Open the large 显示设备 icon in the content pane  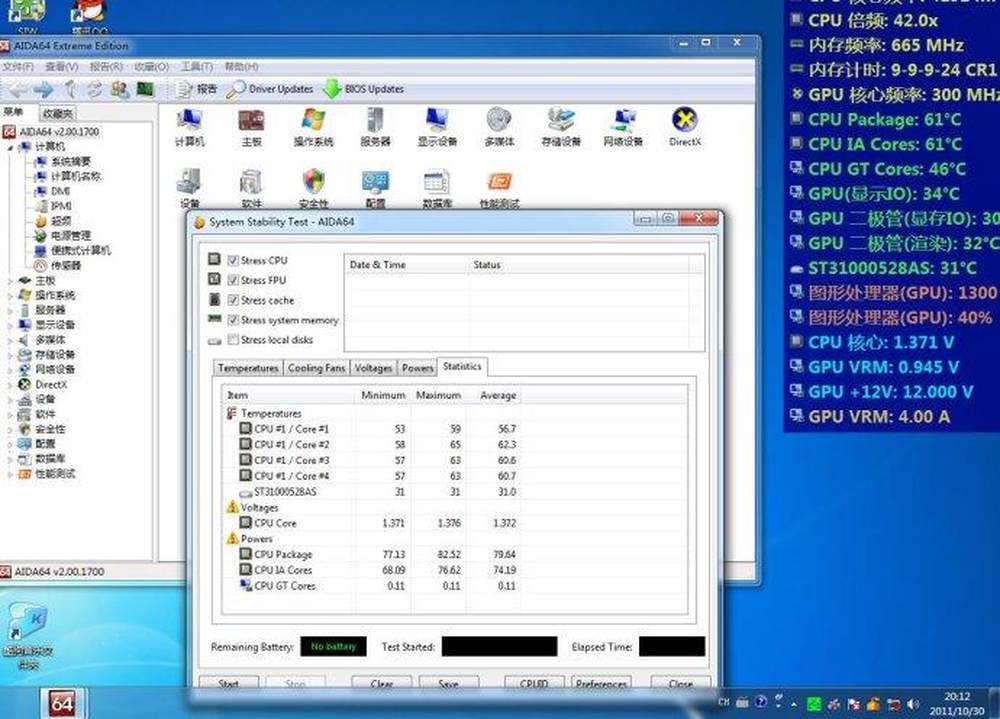[x=437, y=128]
